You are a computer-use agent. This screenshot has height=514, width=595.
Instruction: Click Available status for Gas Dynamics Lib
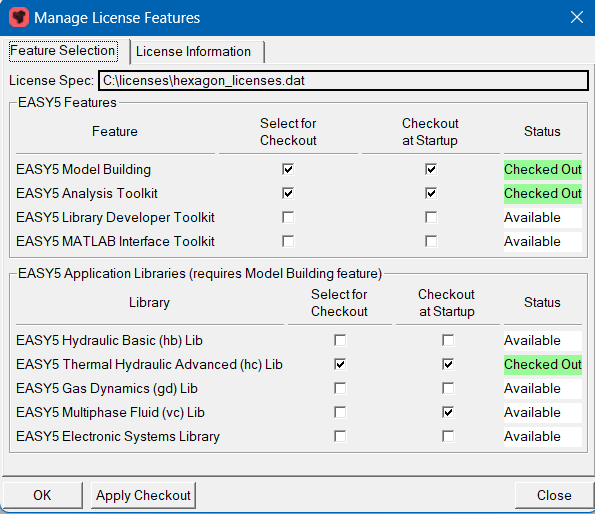click(x=543, y=388)
